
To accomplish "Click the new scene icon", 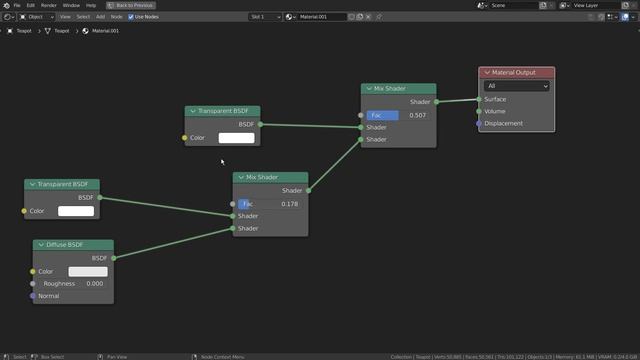I will (543, 5).
